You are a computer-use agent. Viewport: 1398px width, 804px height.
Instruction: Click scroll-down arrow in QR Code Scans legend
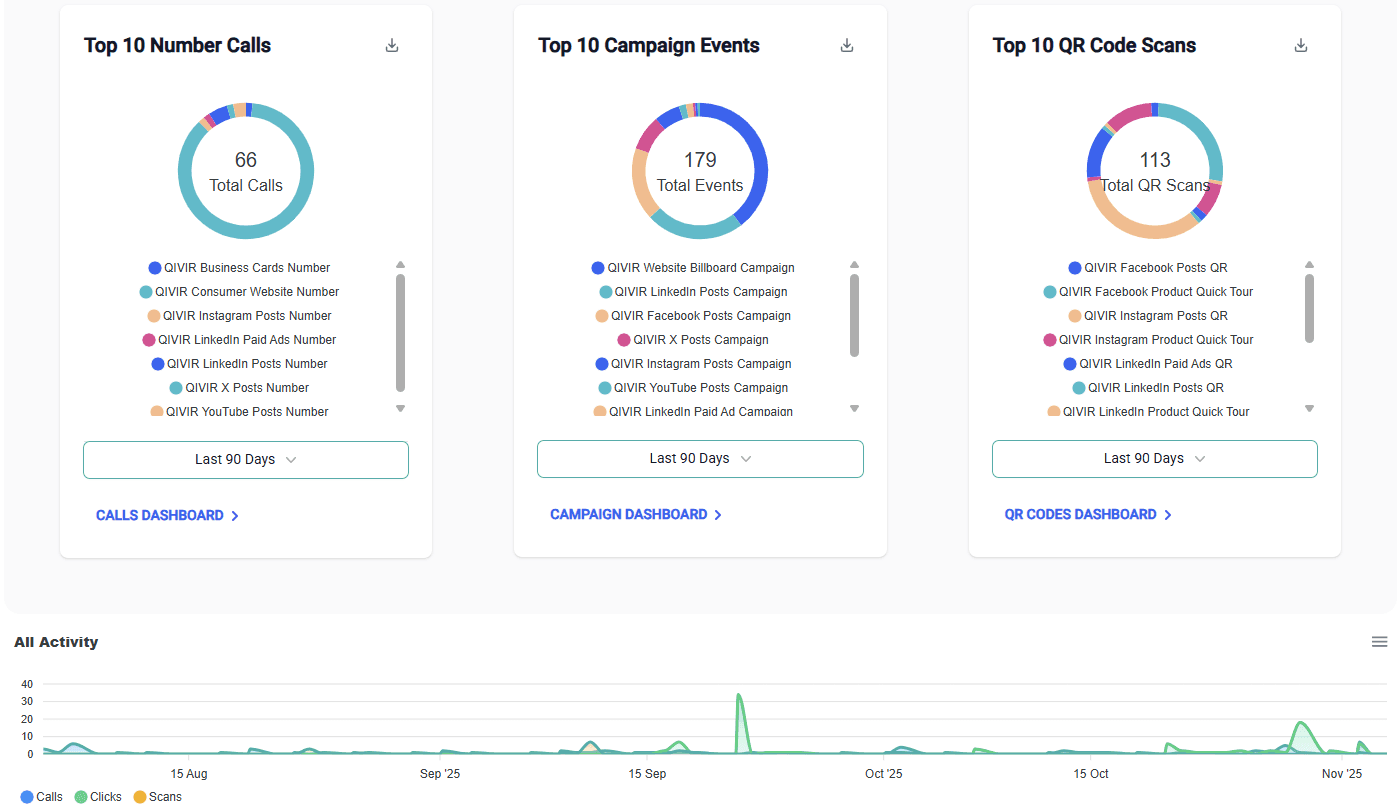[1309, 408]
